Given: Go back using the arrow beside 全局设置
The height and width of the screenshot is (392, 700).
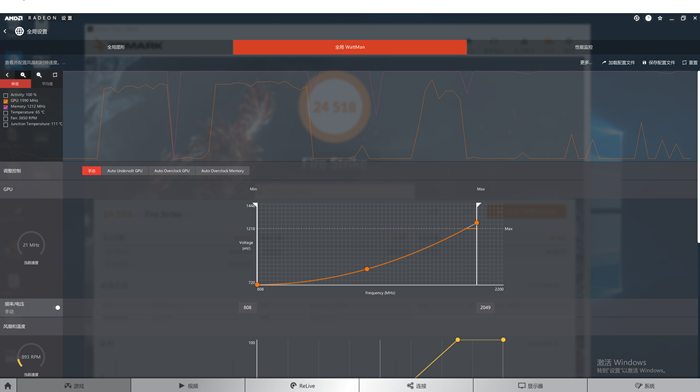Looking at the screenshot, I should [x=5, y=31].
